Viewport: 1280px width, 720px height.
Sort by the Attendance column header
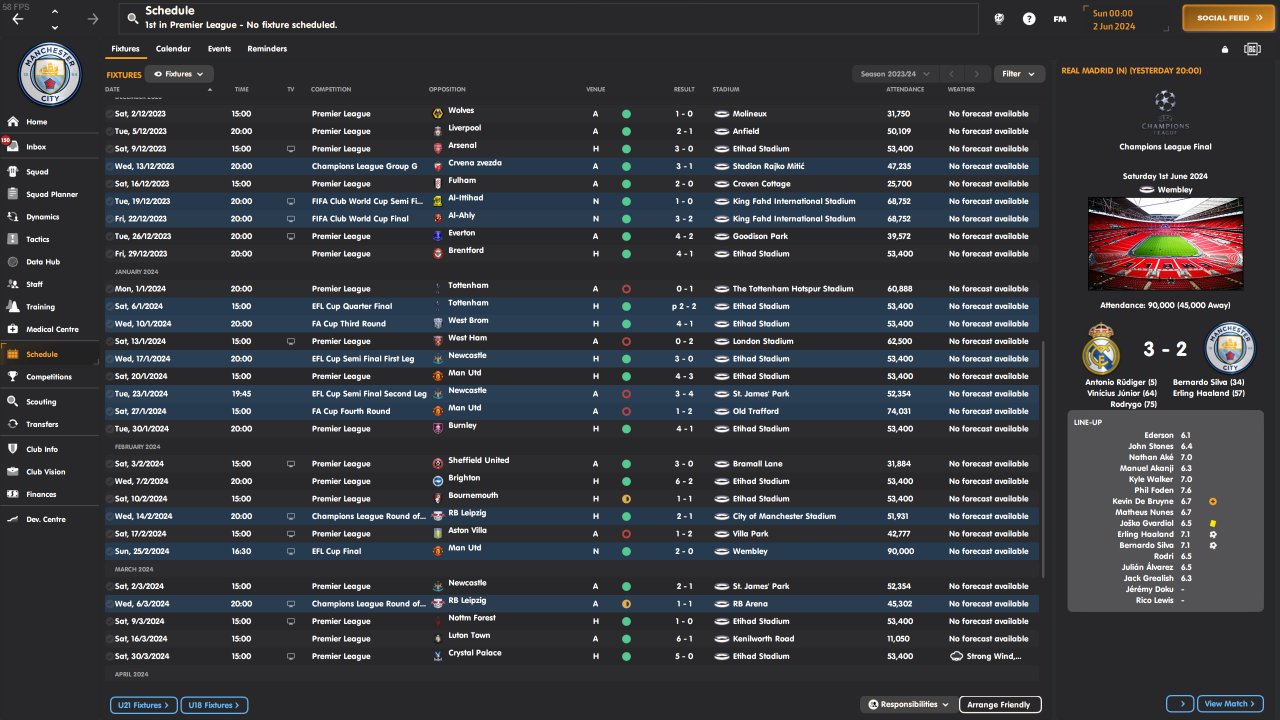click(x=905, y=90)
